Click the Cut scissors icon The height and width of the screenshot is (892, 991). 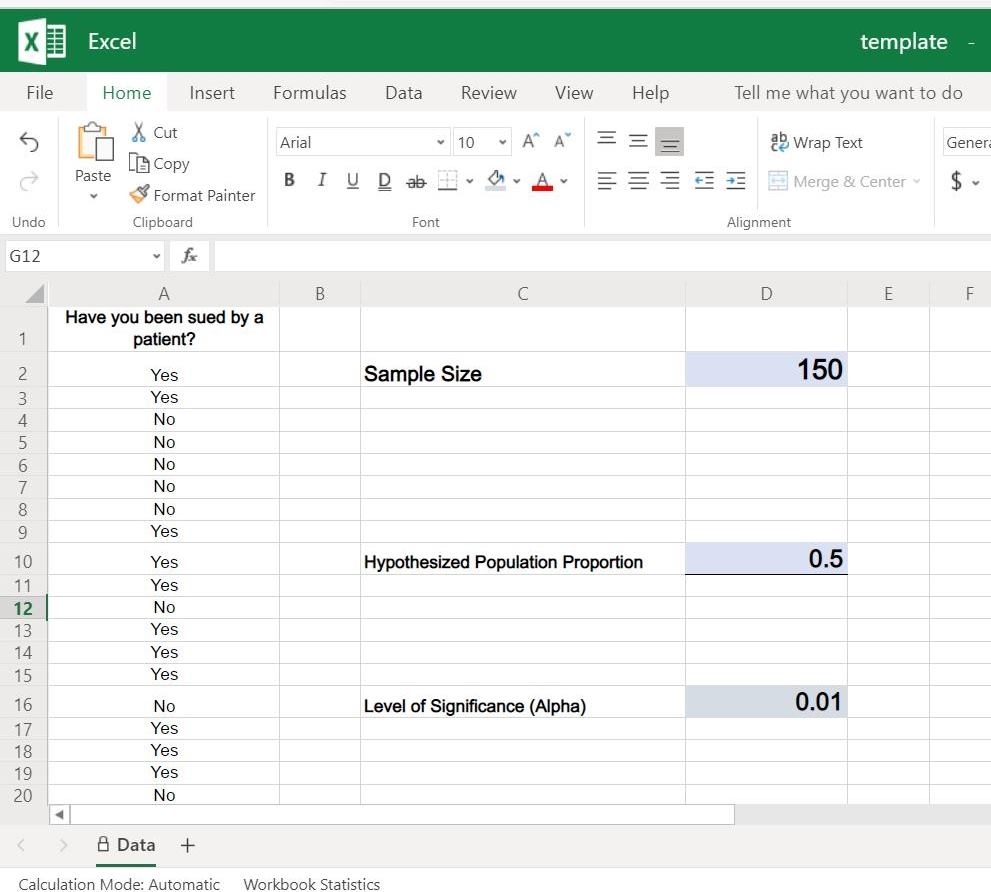point(140,132)
